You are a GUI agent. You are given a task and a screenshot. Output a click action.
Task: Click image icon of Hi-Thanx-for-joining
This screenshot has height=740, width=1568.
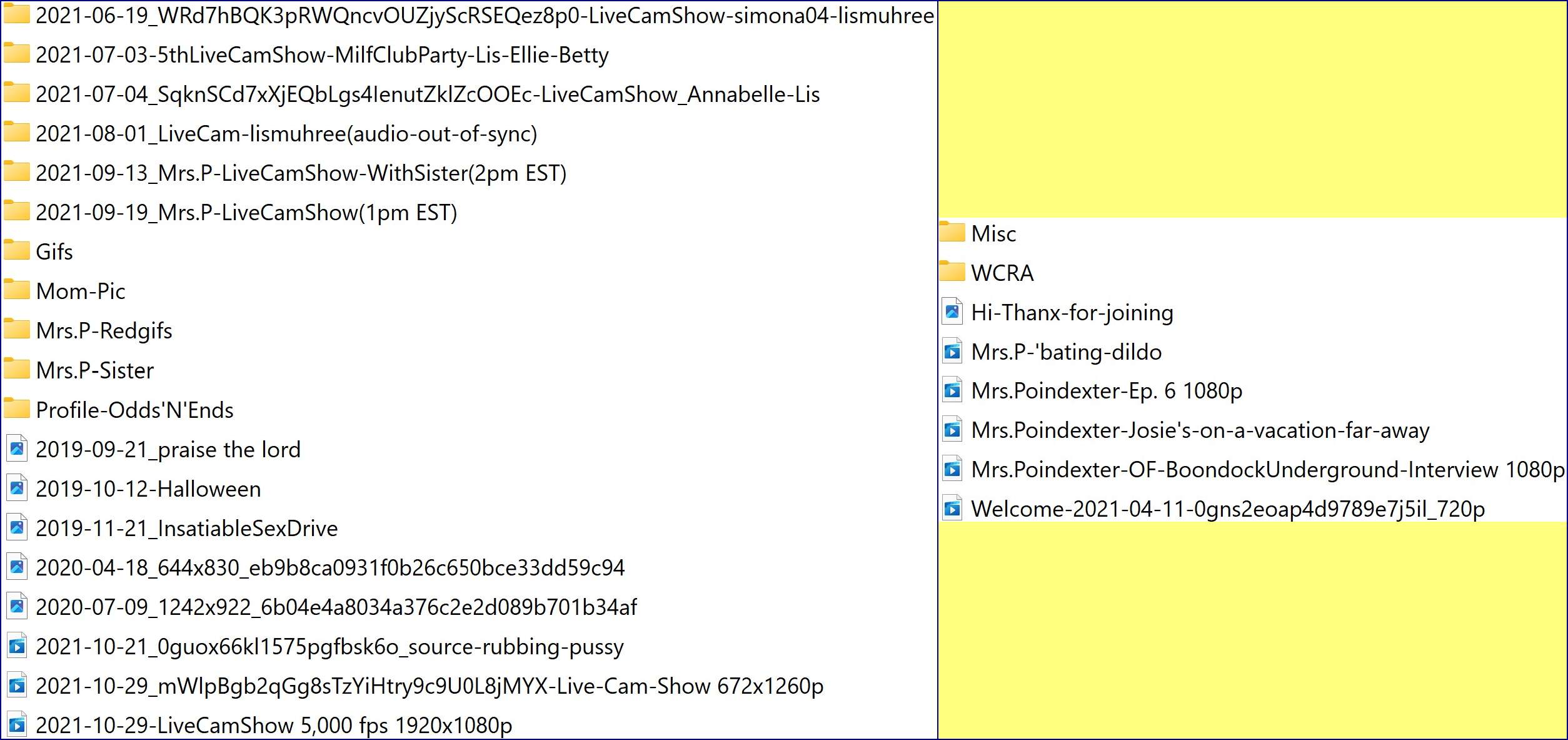952,312
